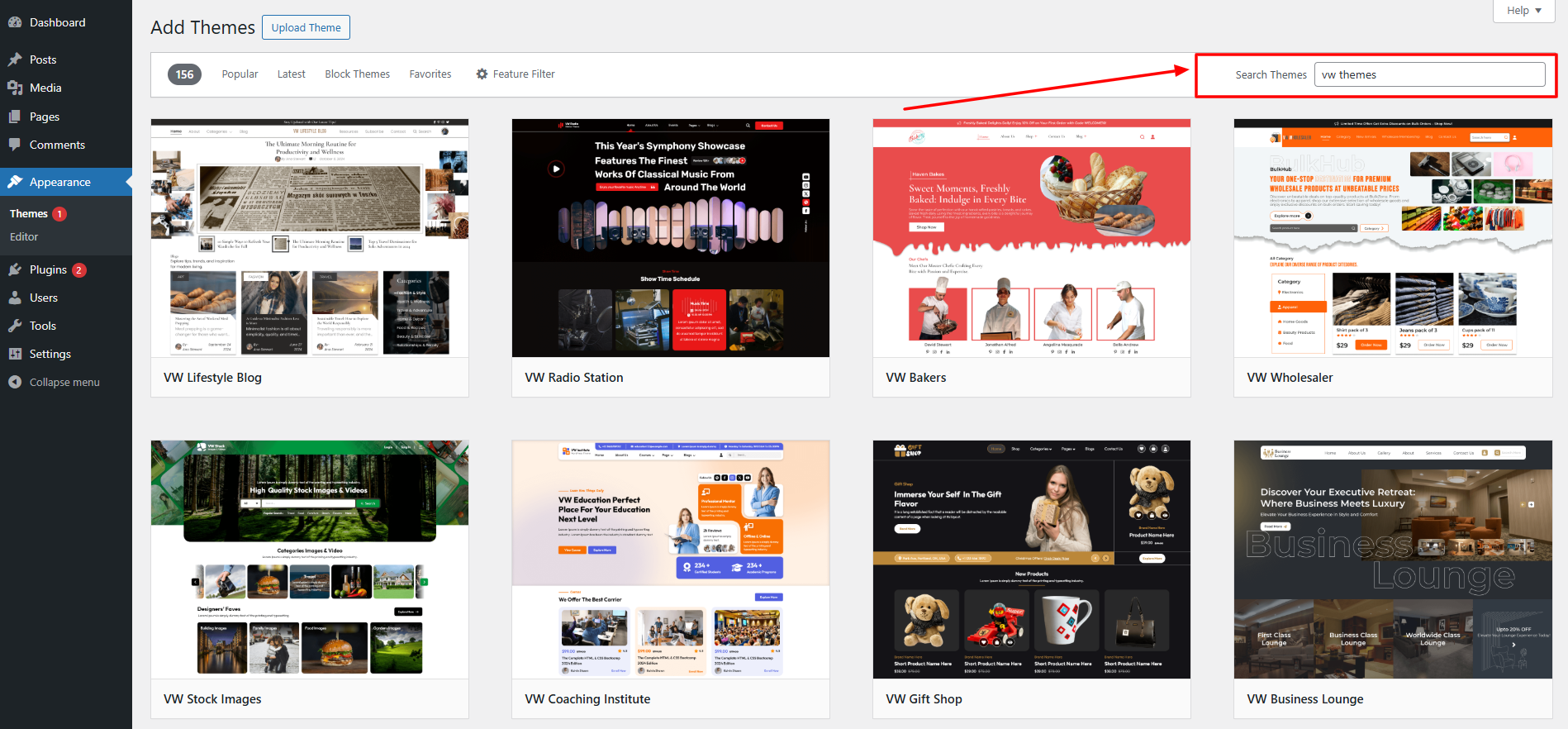The width and height of the screenshot is (1568, 729).
Task: Click the Appearance paintbrush icon
Action: pos(15,182)
